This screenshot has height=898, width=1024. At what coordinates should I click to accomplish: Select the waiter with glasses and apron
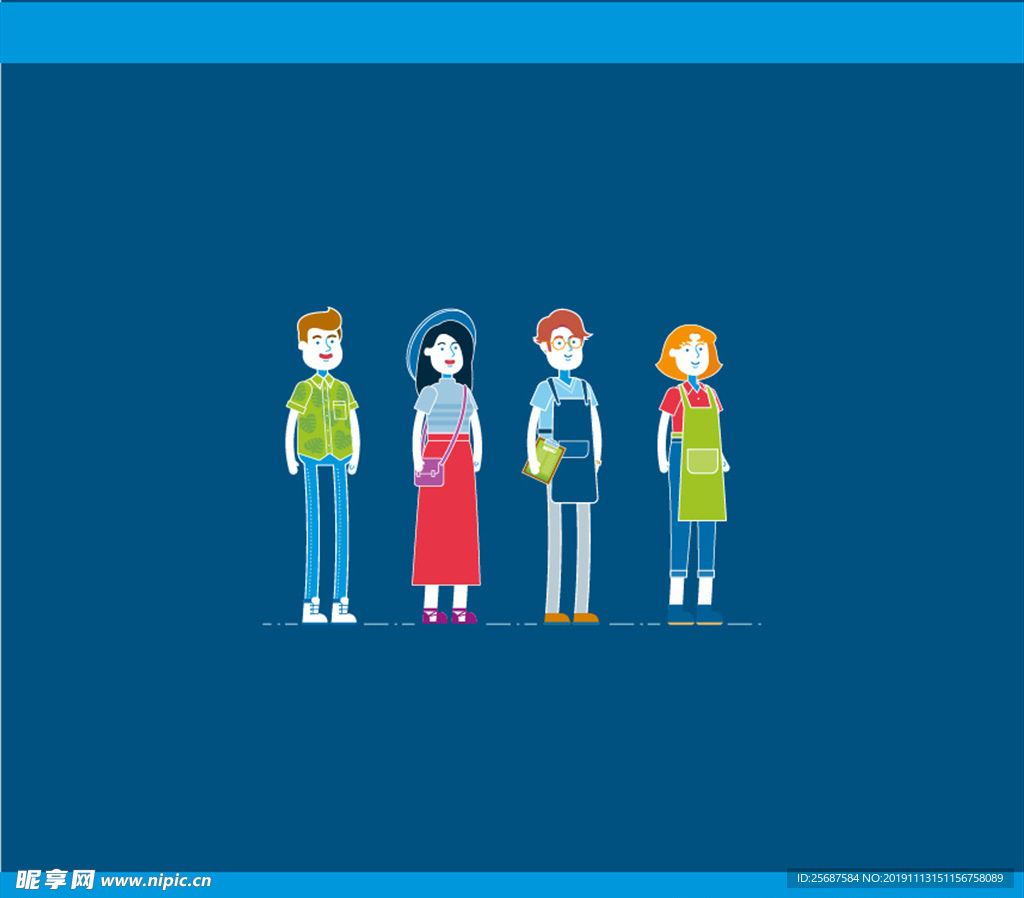(564, 466)
